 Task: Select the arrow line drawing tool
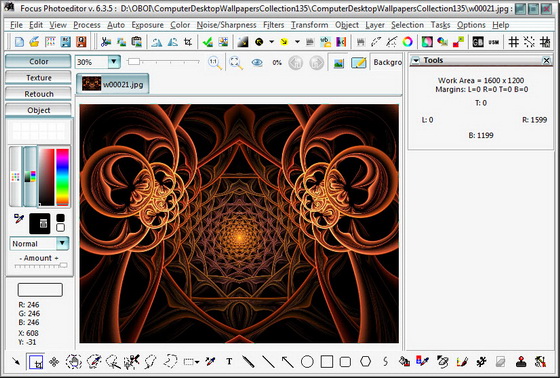[x=287, y=362]
